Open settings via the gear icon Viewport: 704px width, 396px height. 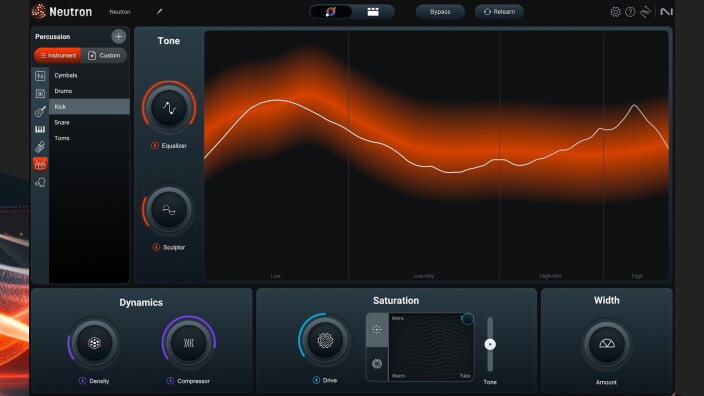click(616, 12)
